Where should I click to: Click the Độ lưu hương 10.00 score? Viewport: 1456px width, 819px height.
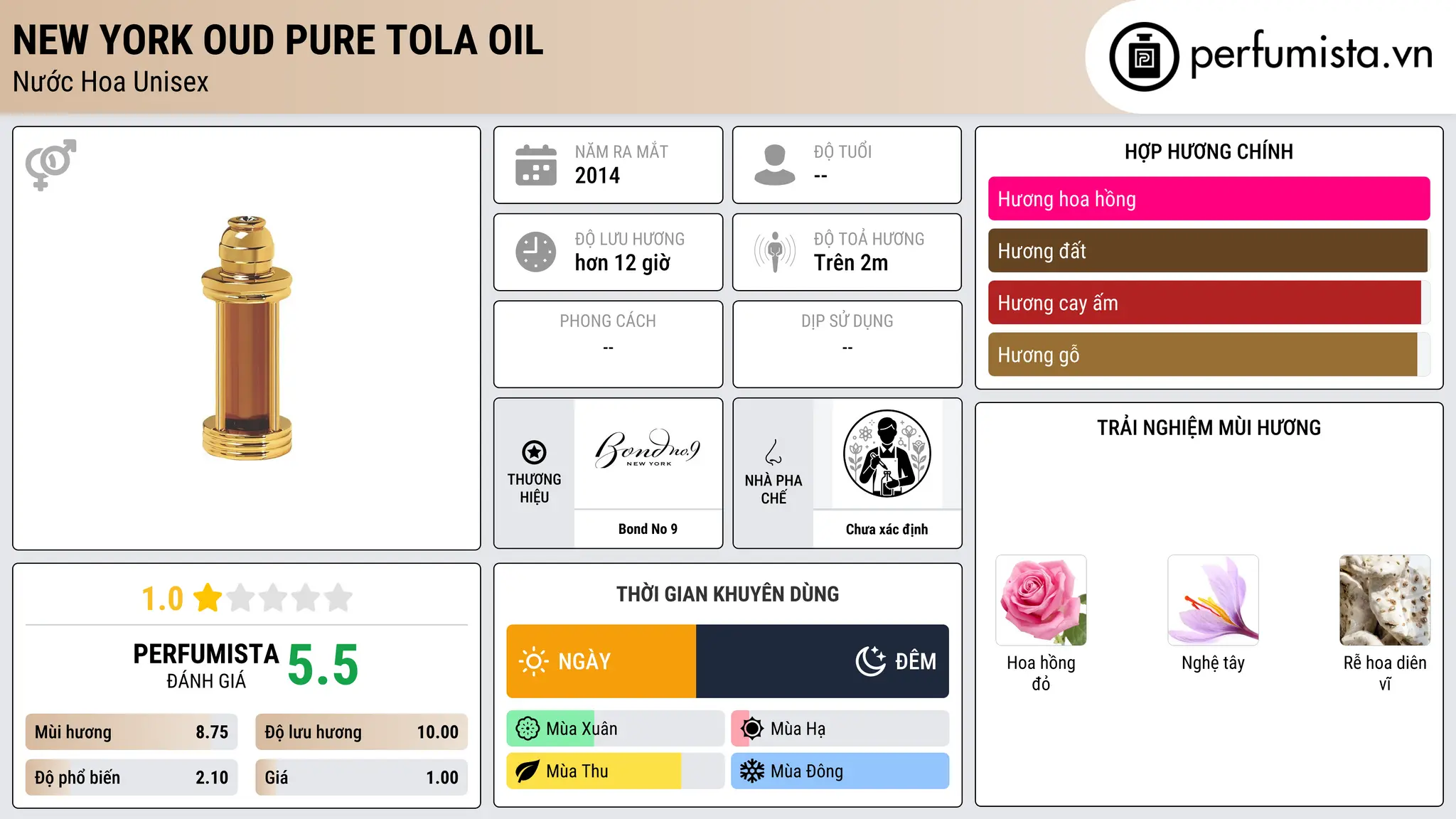(361, 732)
